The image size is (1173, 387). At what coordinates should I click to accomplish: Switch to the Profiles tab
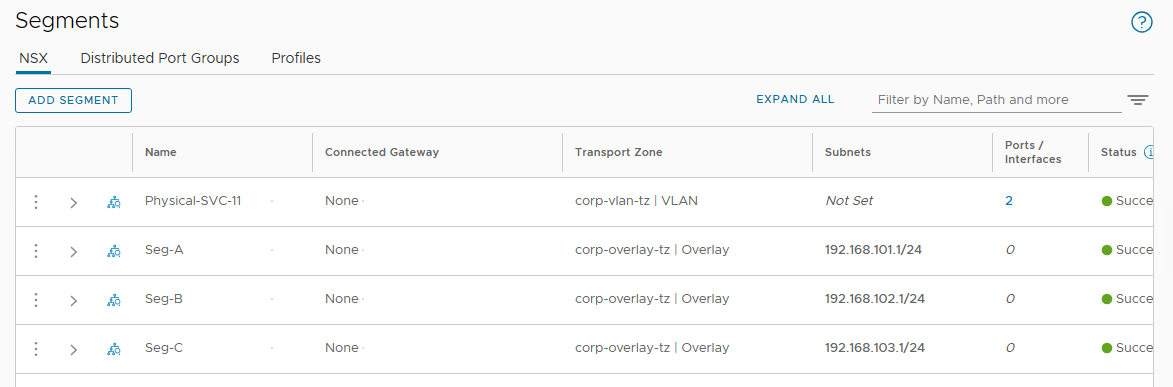[x=296, y=58]
